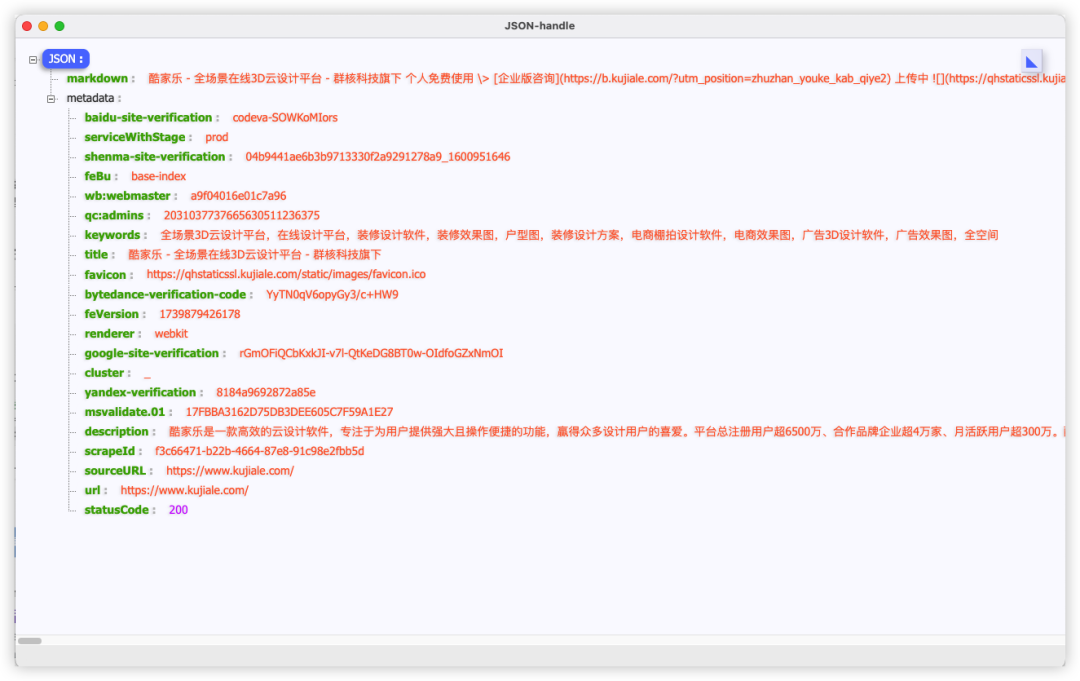Click the favicon key

click(105, 275)
